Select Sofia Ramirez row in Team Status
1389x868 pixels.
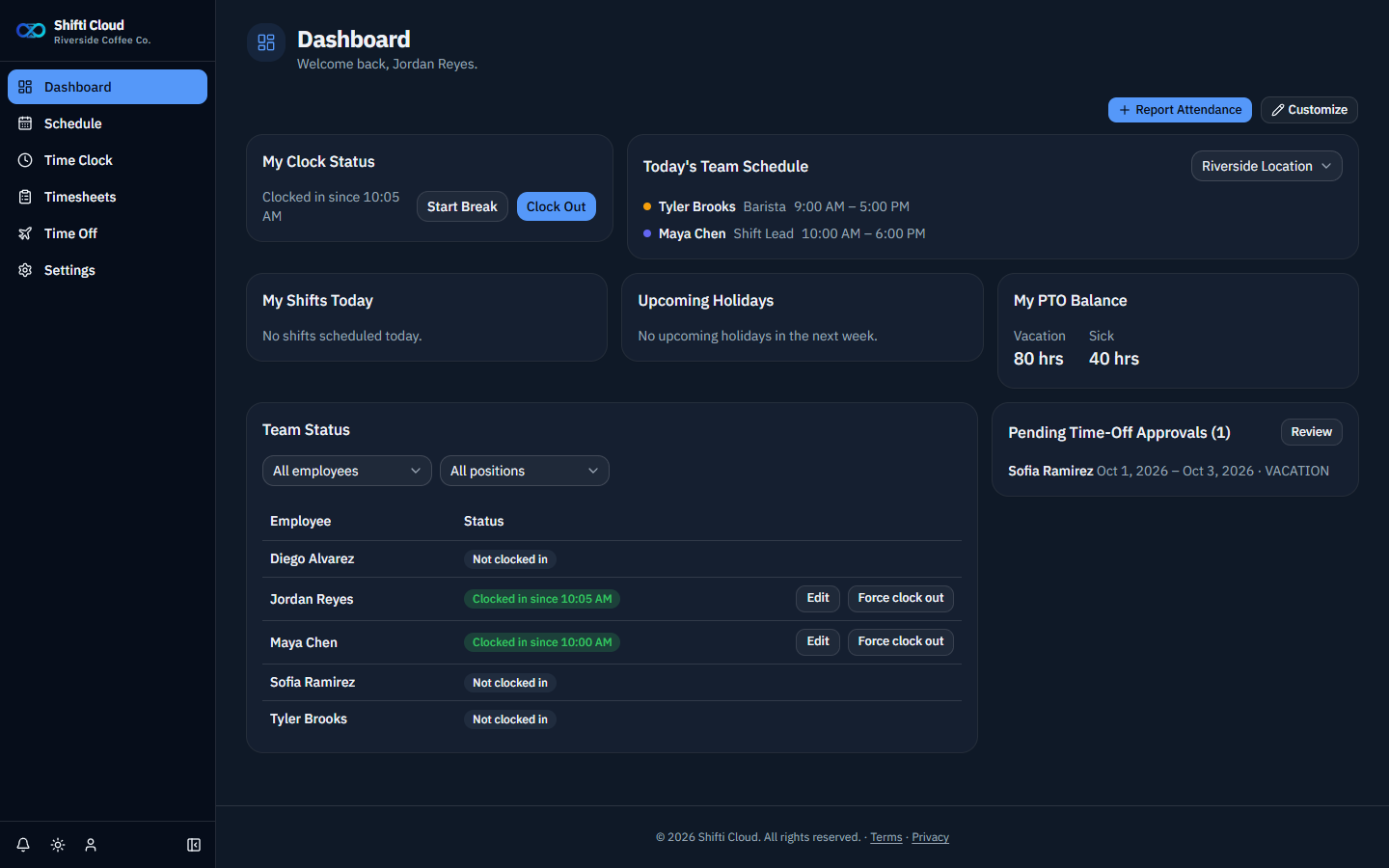coord(612,683)
